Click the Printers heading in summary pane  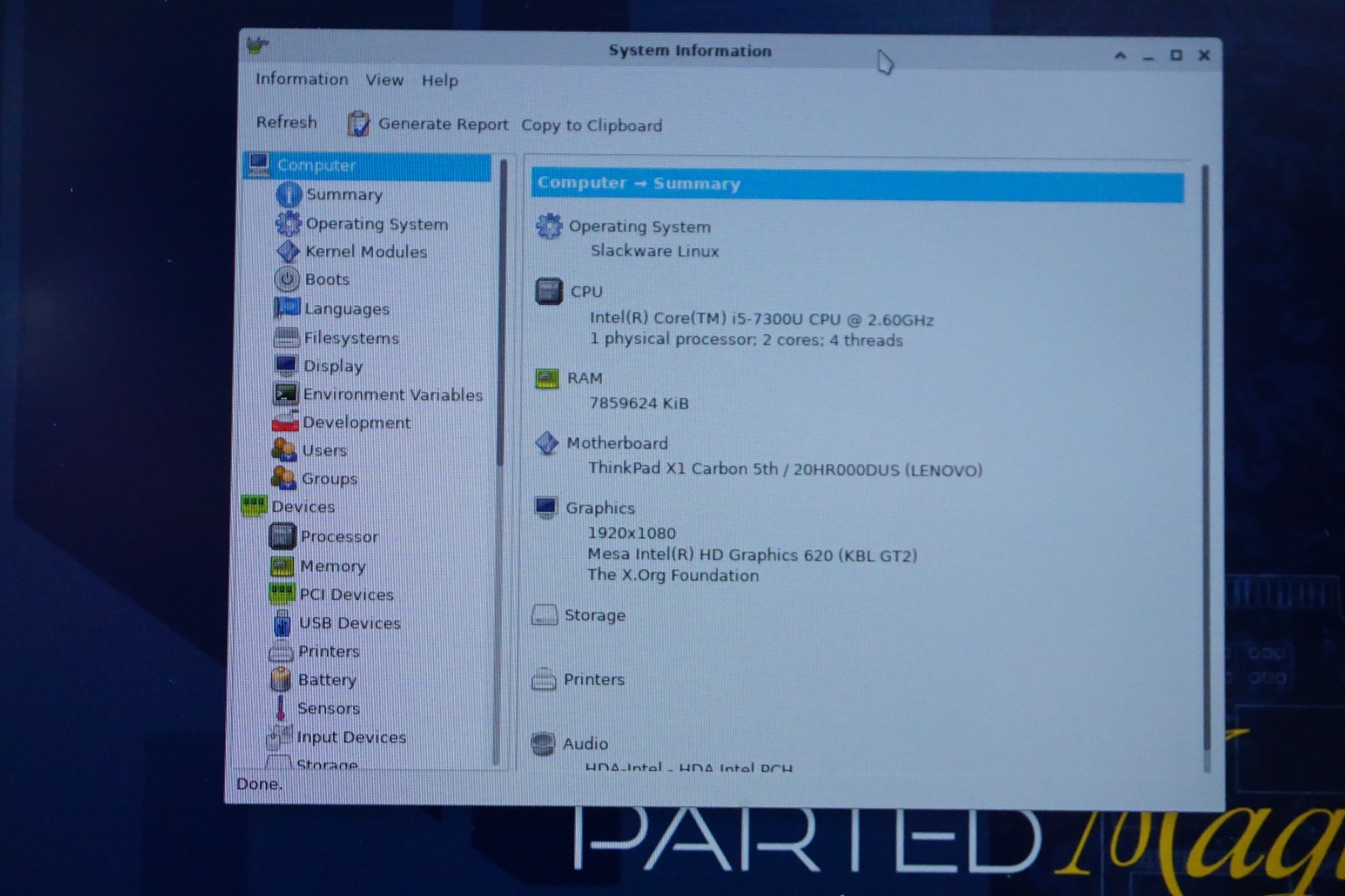[x=594, y=679]
